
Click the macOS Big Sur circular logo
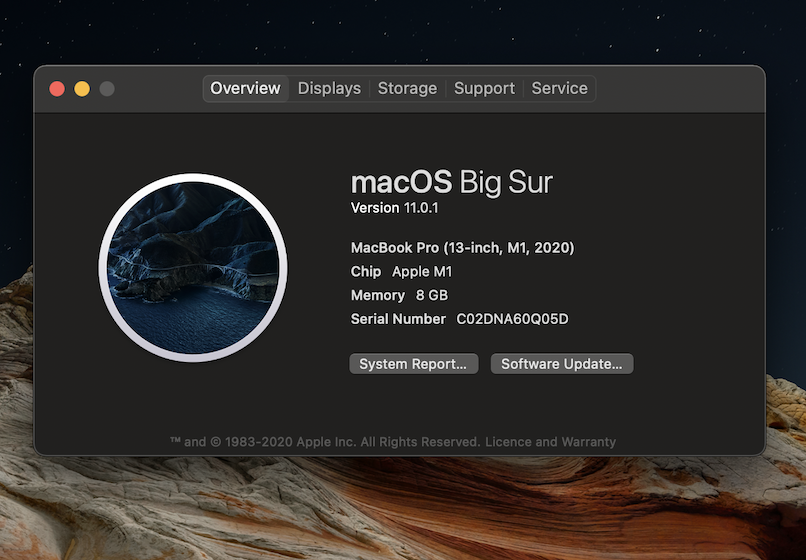[193, 267]
